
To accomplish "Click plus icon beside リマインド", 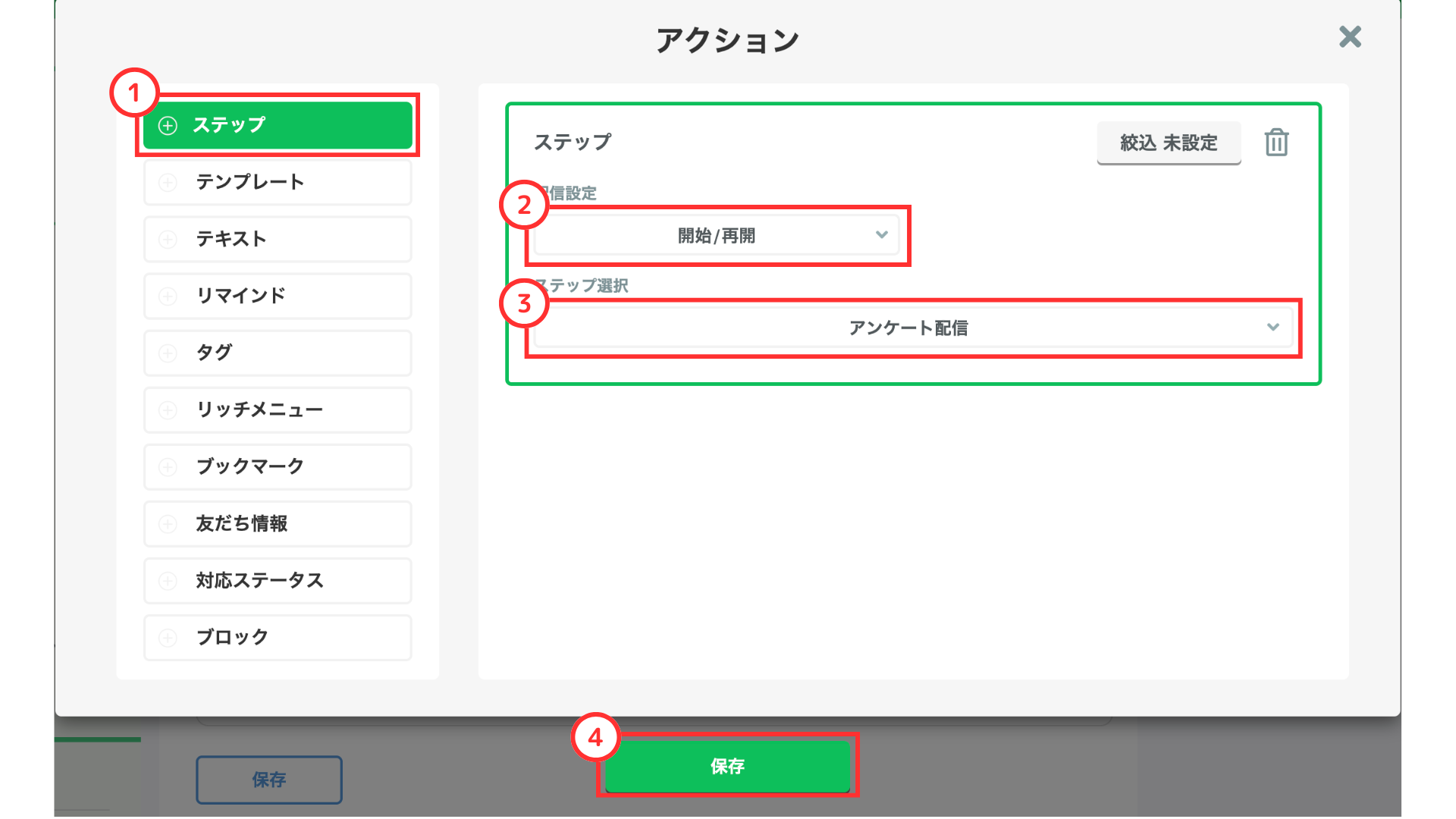I will pos(168,297).
